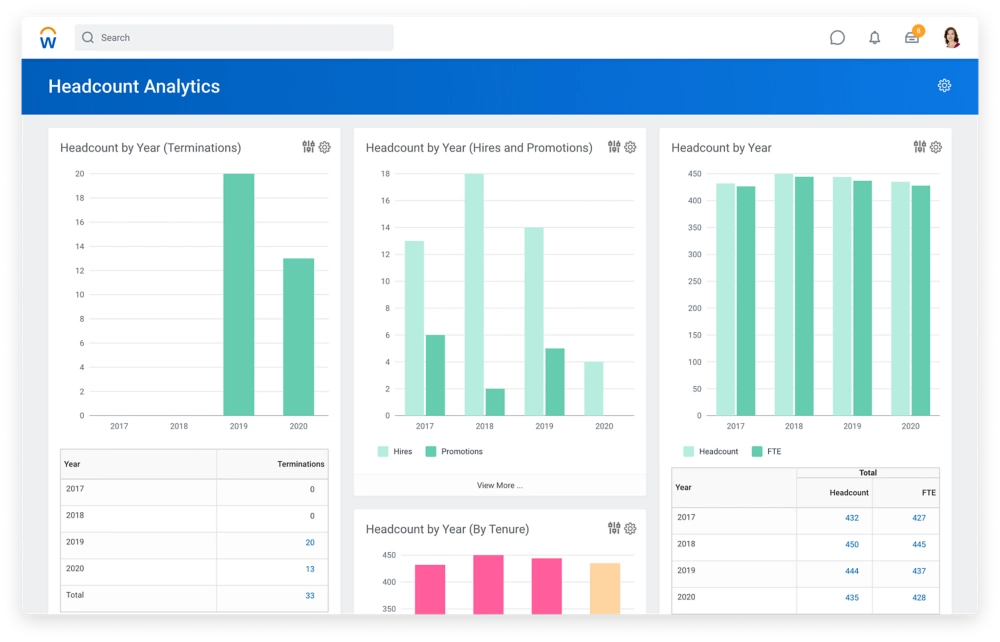Open gear settings on By Tenure chart
Image resolution: width=1000 pixels, height=642 pixels.
pos(630,529)
